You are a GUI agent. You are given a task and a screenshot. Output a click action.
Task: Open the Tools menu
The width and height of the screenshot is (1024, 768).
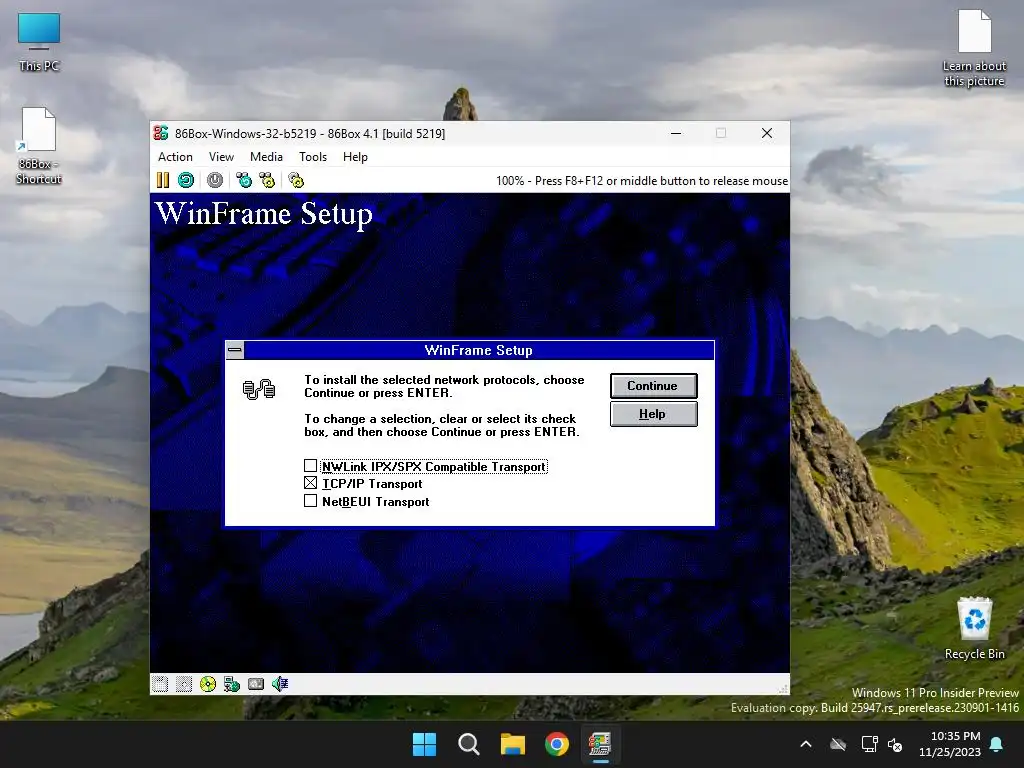313,157
